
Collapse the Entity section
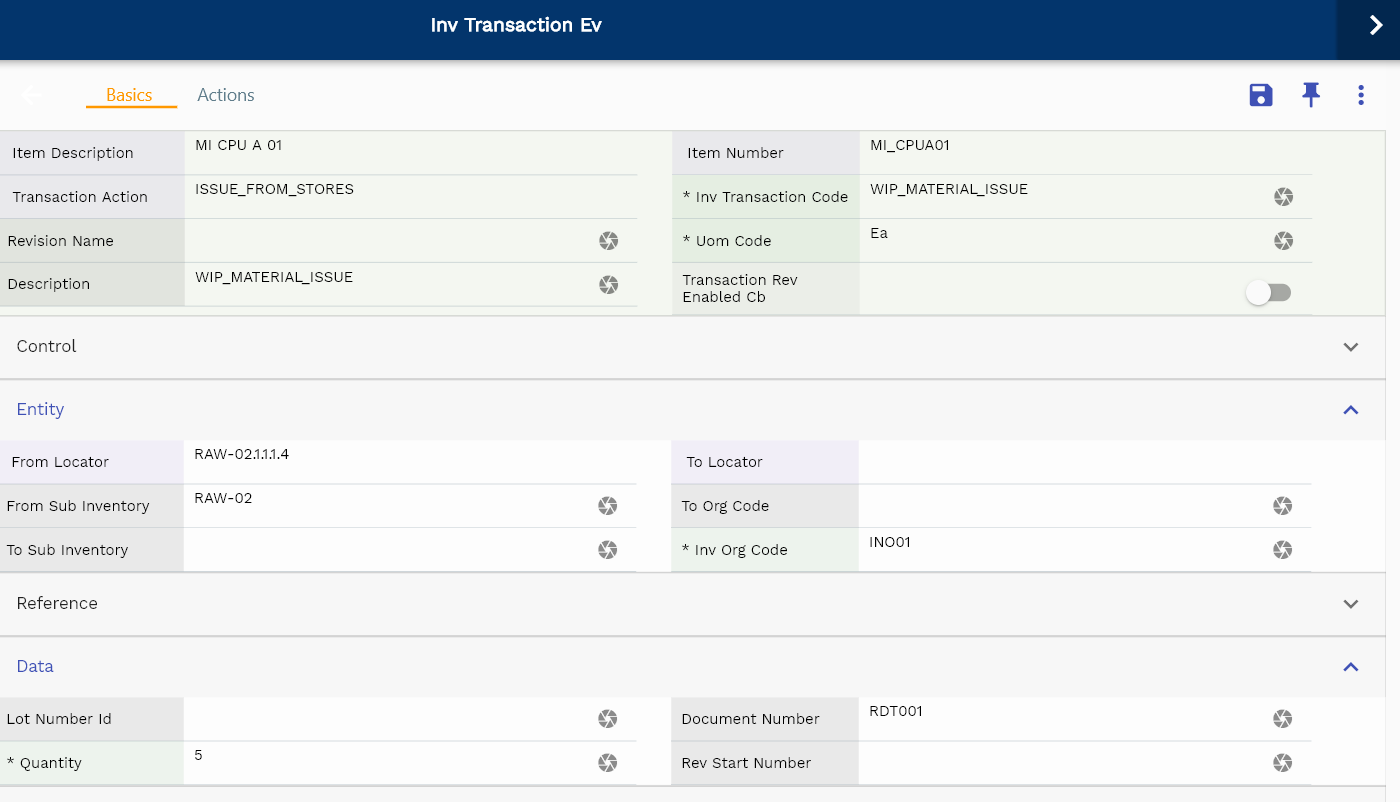[1351, 410]
